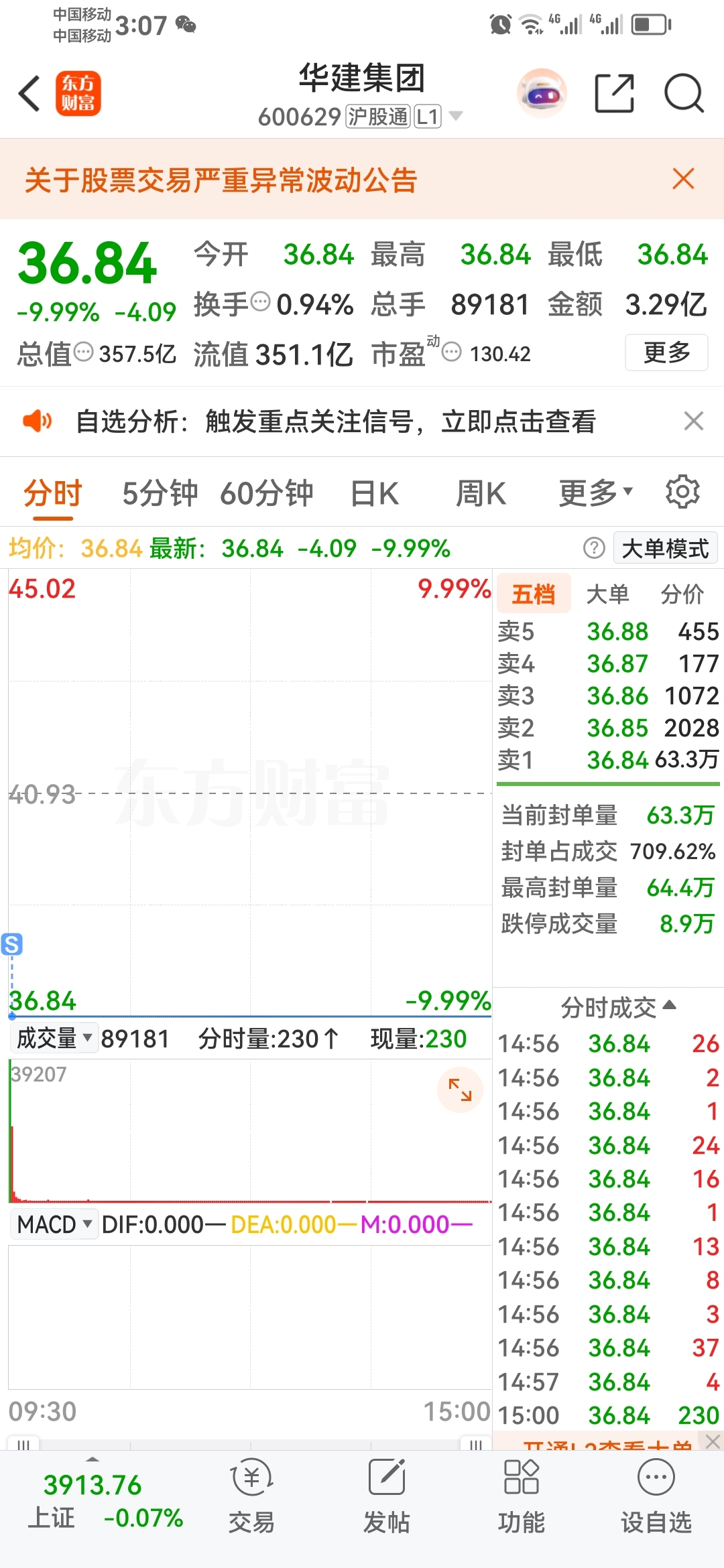Tap the question mark help icon
The image size is (724, 1568).
[594, 548]
